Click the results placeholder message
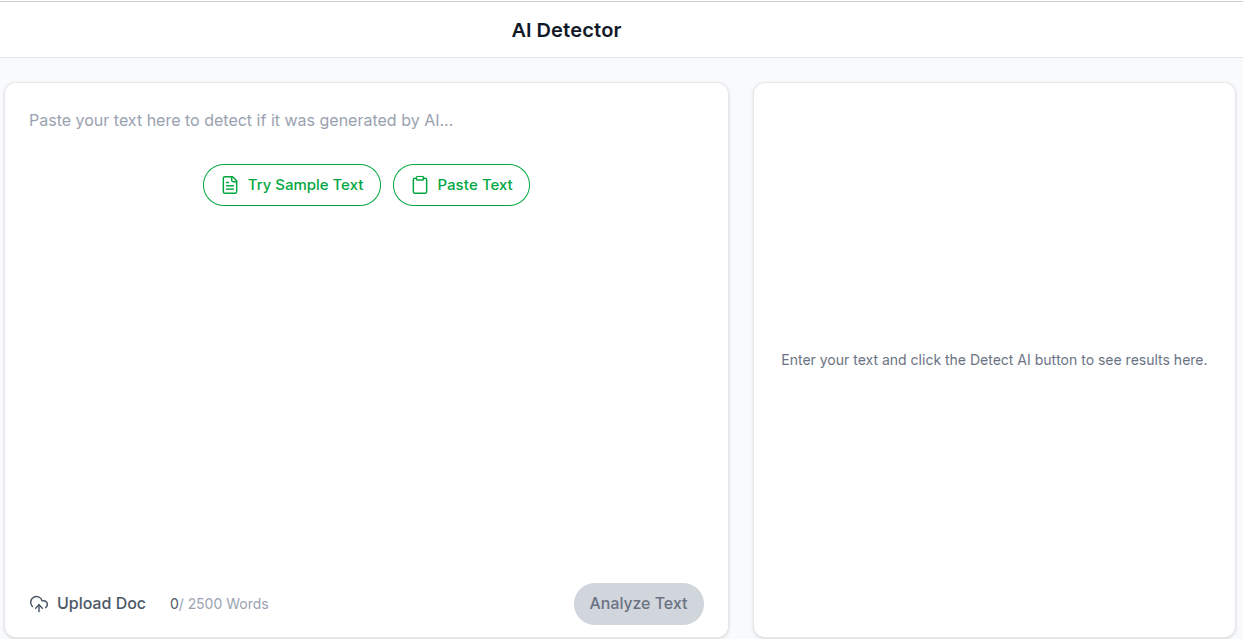Screen dimensions: 1243x639 click(993, 360)
